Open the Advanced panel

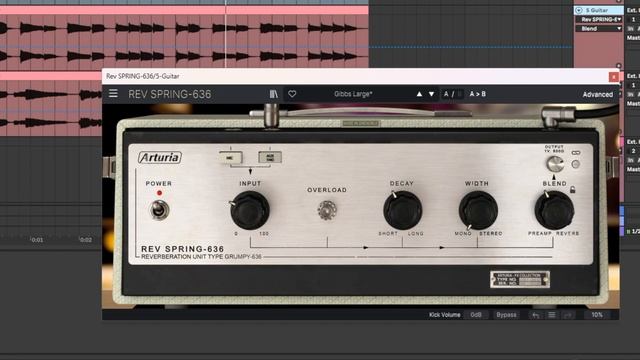pos(598,94)
